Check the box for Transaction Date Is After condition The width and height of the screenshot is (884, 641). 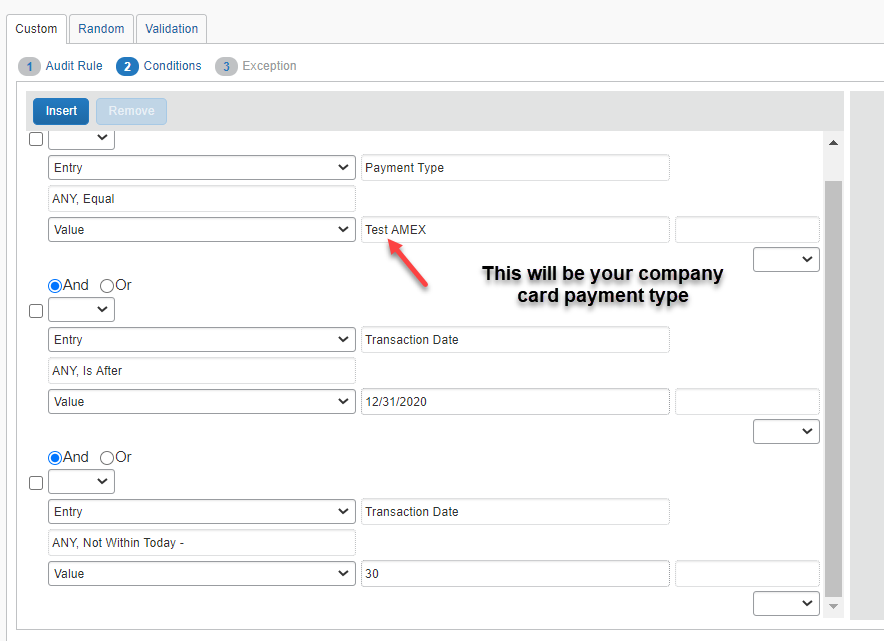[x=36, y=311]
